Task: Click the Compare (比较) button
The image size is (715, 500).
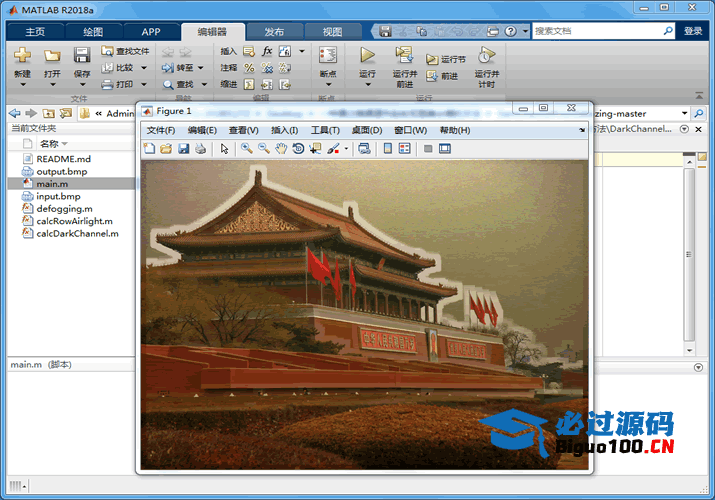Action: [118, 67]
